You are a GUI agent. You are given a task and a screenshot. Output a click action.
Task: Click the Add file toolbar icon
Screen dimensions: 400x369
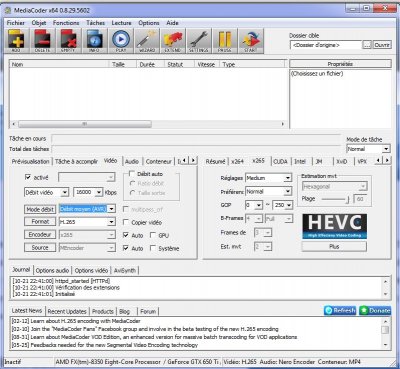click(16, 40)
